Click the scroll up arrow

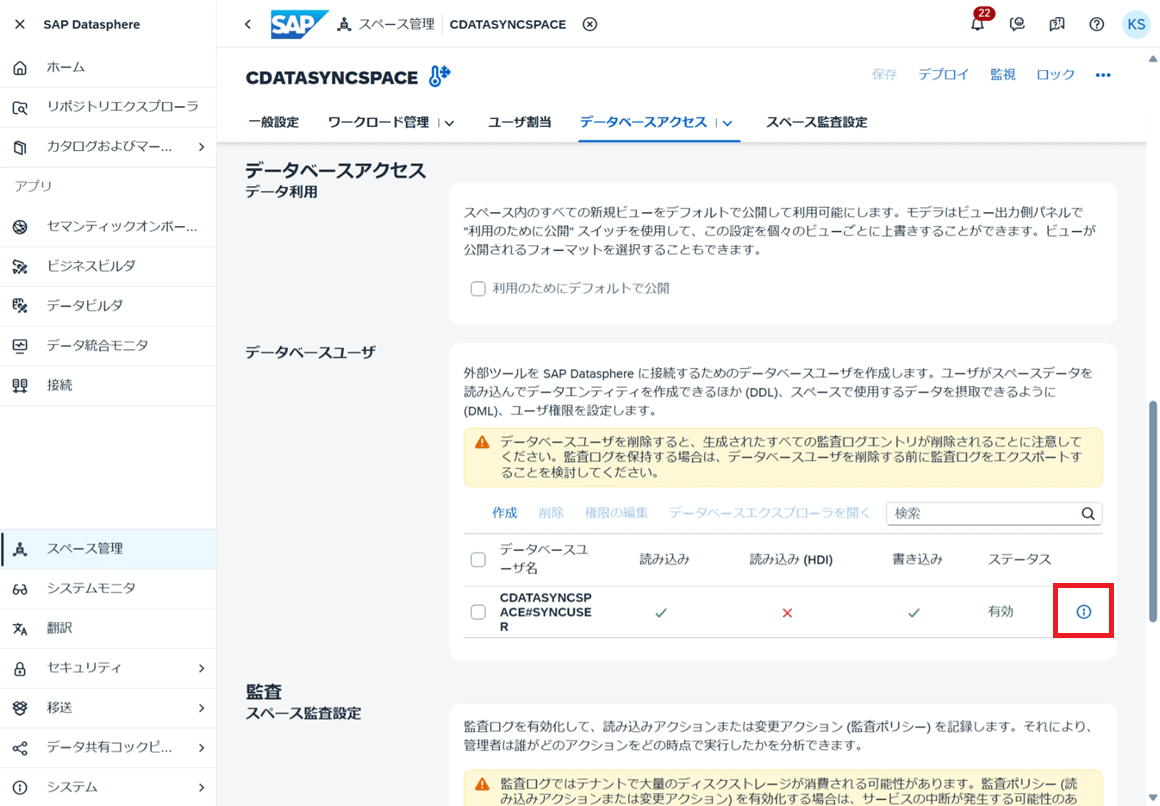click(x=1153, y=58)
